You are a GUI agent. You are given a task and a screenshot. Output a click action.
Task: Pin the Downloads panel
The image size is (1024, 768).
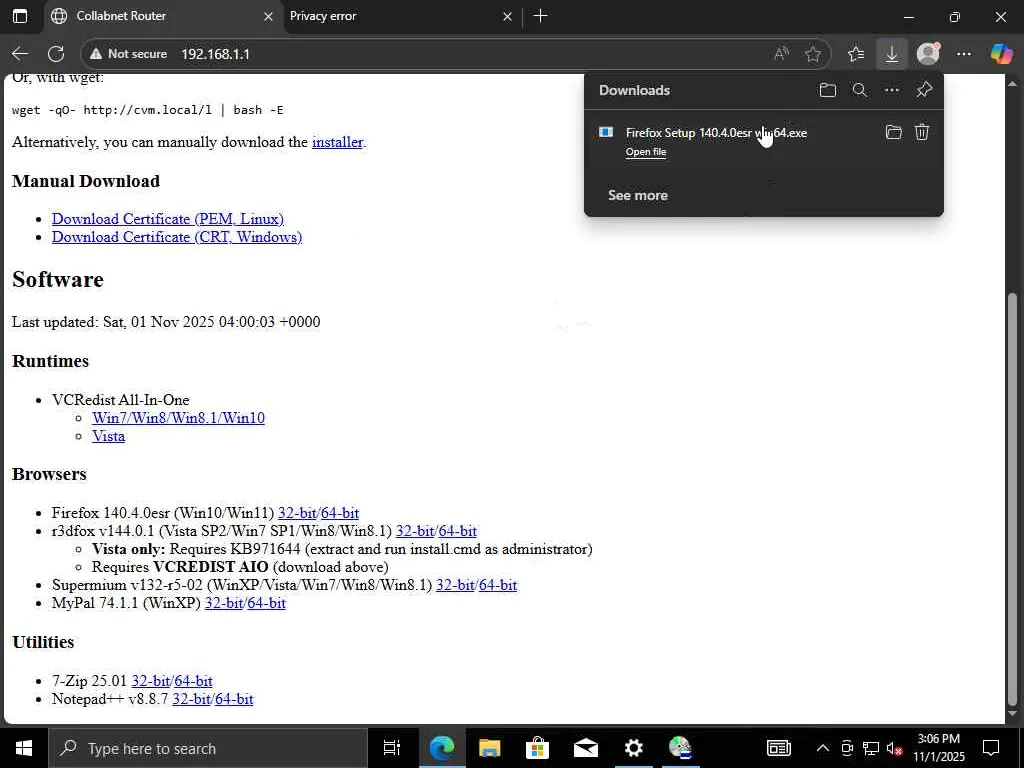tap(924, 90)
